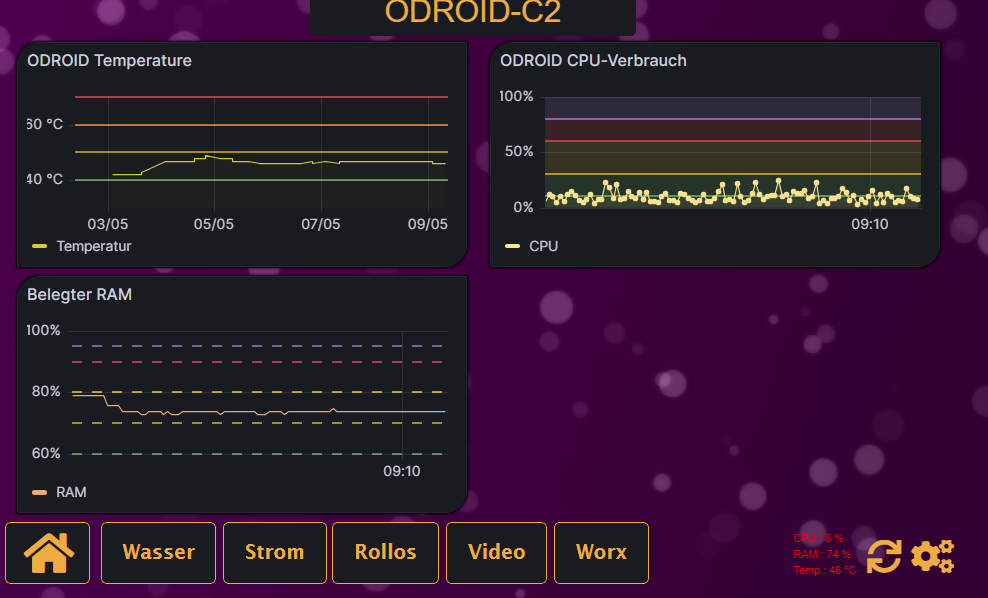Click the CPU usage graph plot area

point(733,152)
